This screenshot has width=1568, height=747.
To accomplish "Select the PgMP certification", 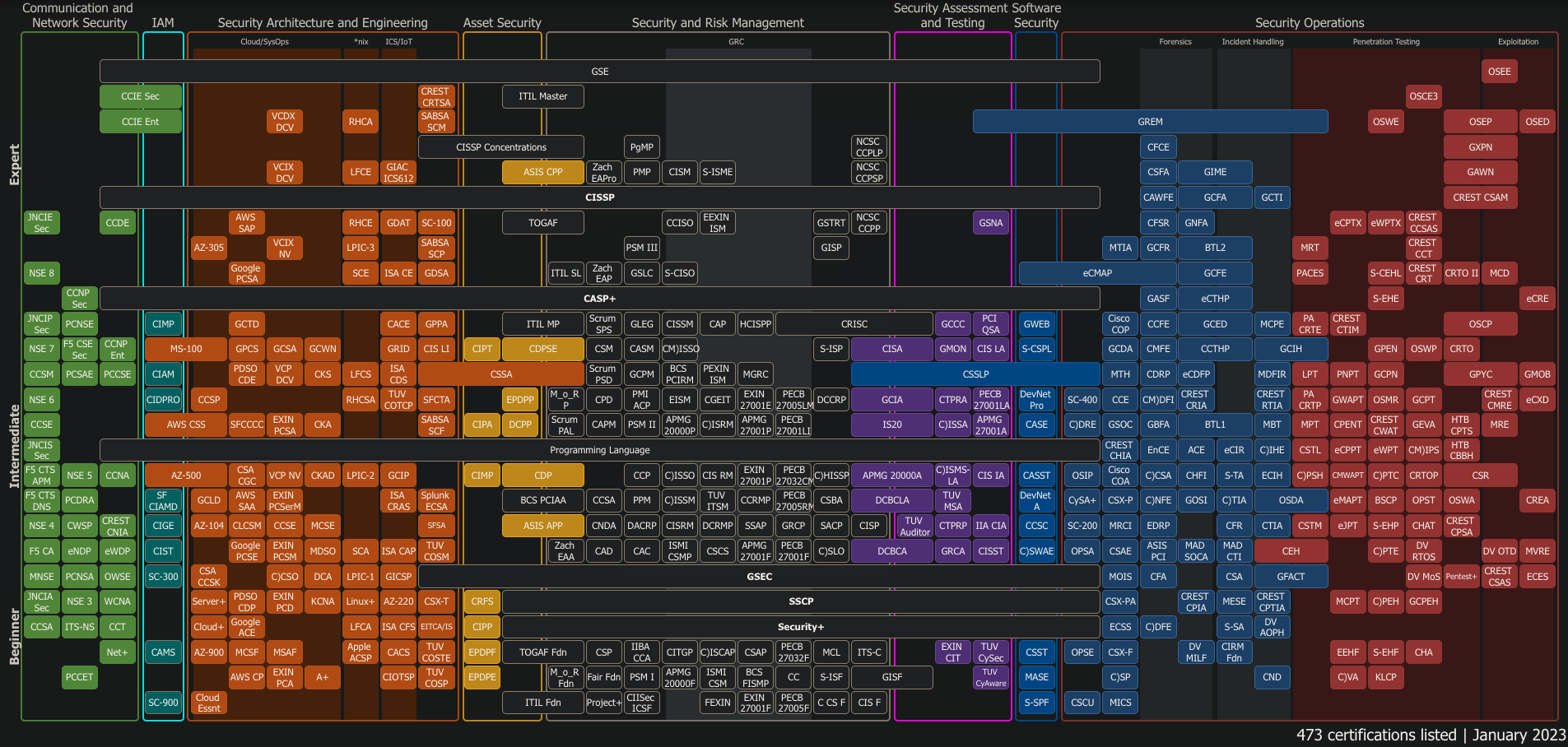I will point(642,147).
